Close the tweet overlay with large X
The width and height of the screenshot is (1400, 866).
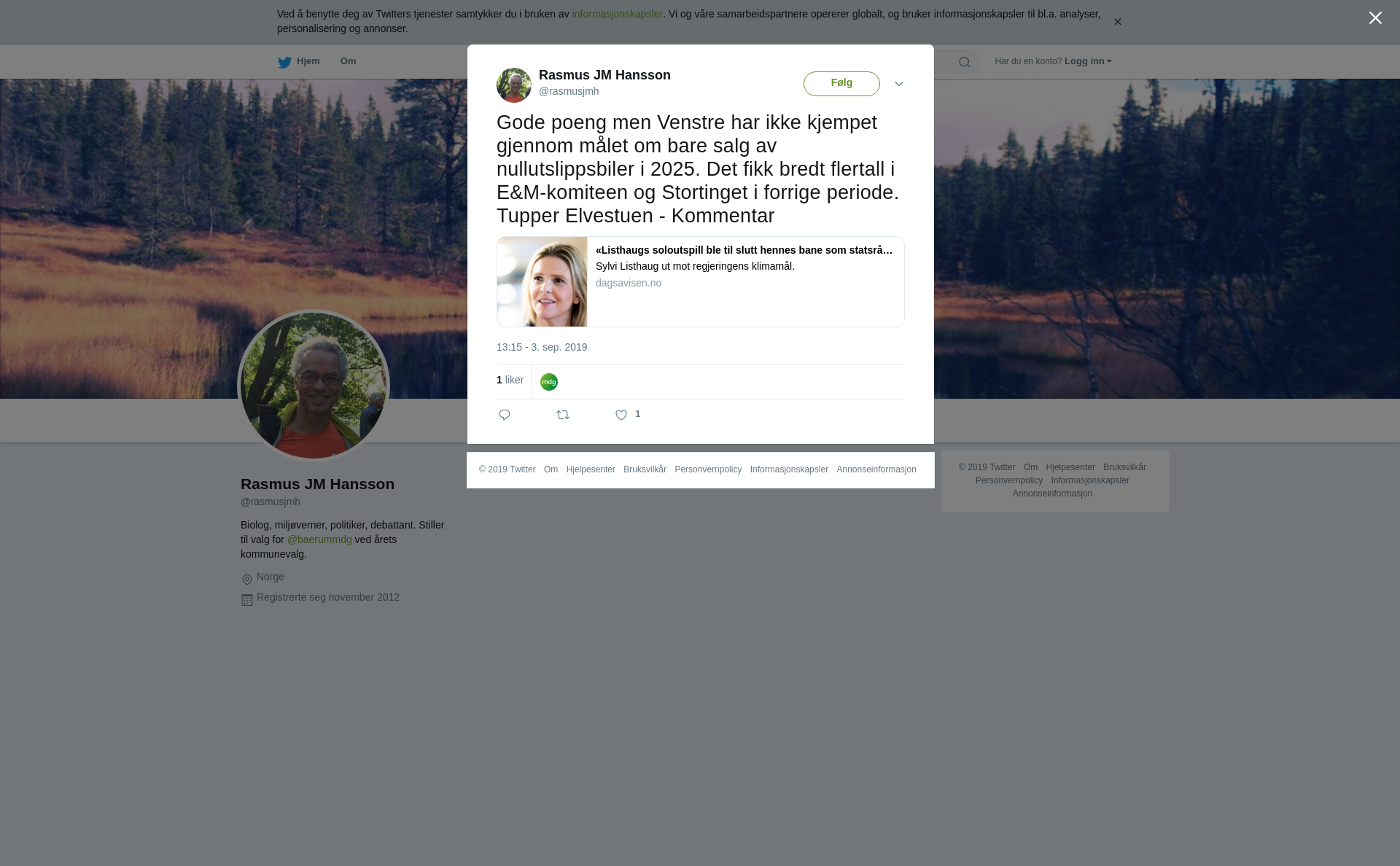pos(1375,18)
